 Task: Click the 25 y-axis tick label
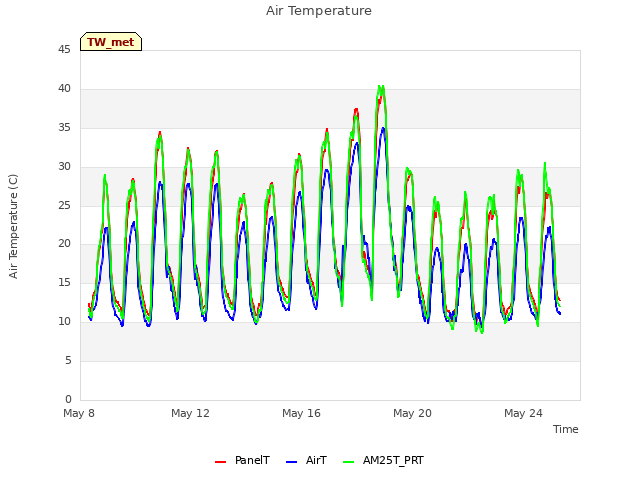(64, 205)
